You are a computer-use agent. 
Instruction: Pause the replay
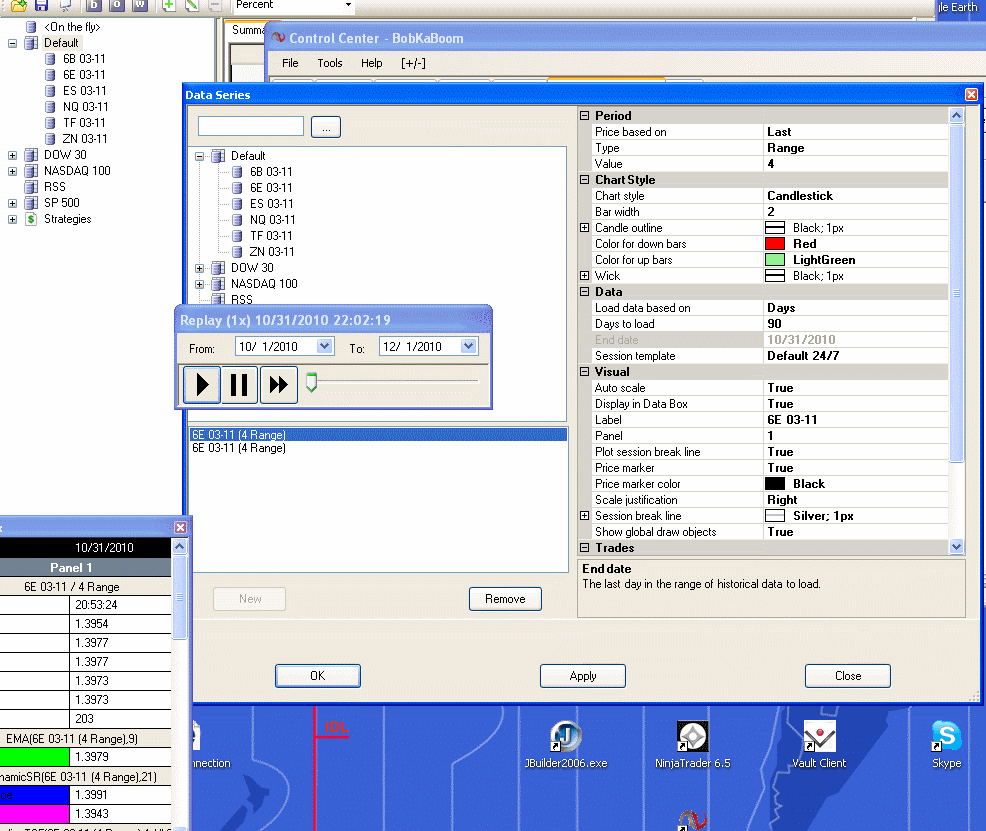point(239,384)
